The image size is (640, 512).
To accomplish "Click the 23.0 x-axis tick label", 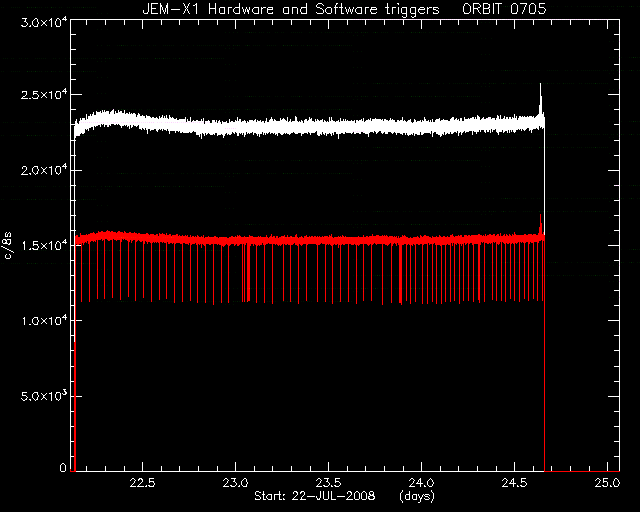I will [x=236, y=483].
